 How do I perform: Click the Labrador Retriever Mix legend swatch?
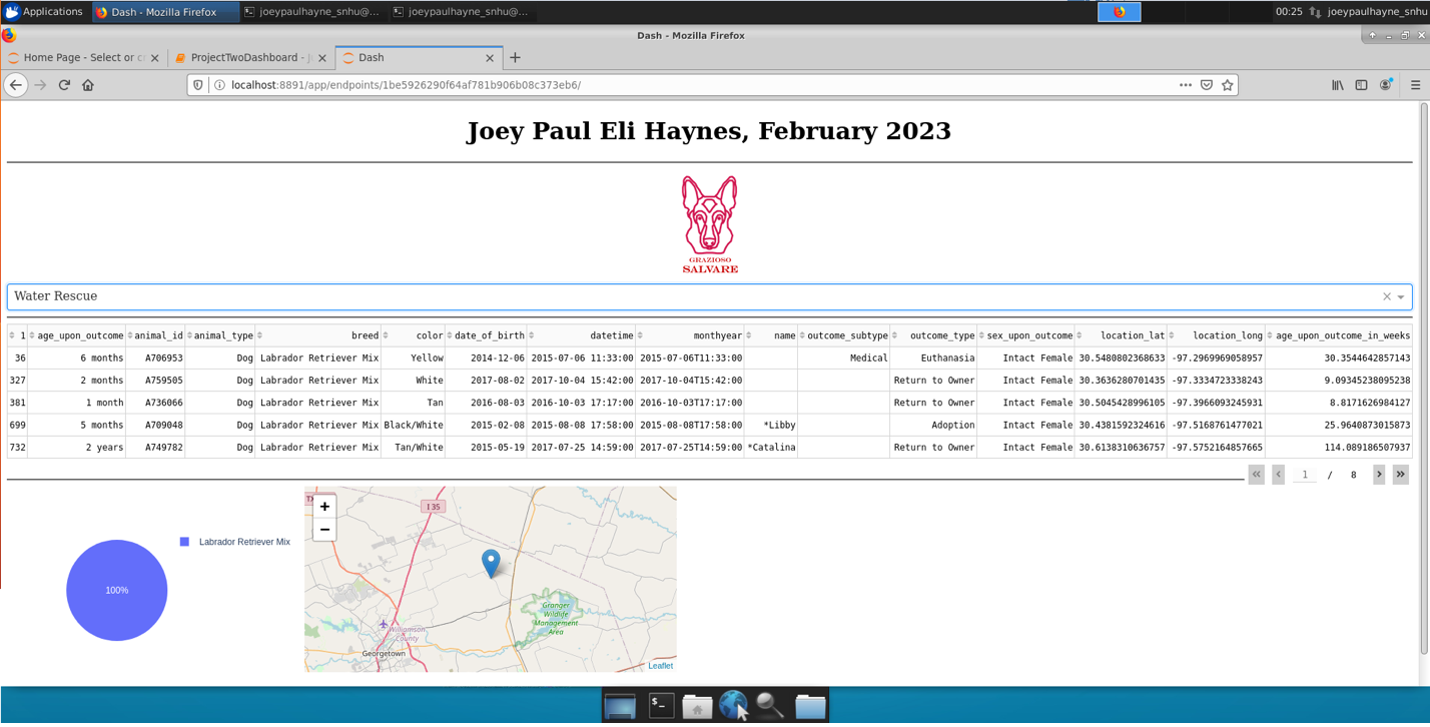click(182, 541)
